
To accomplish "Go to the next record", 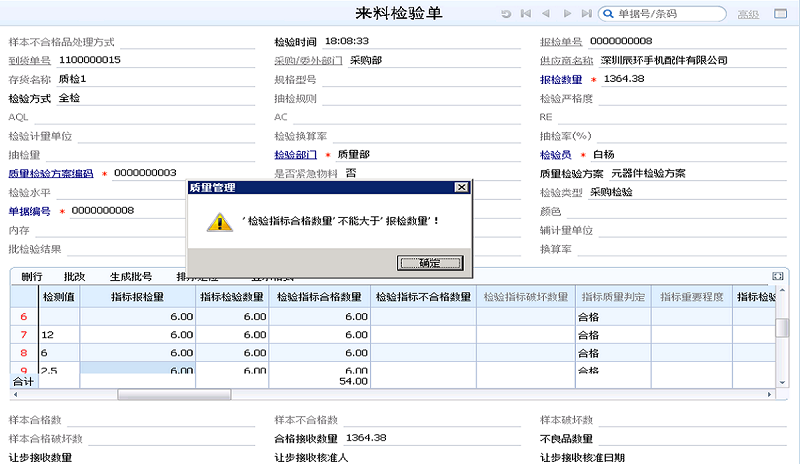I will pos(567,14).
